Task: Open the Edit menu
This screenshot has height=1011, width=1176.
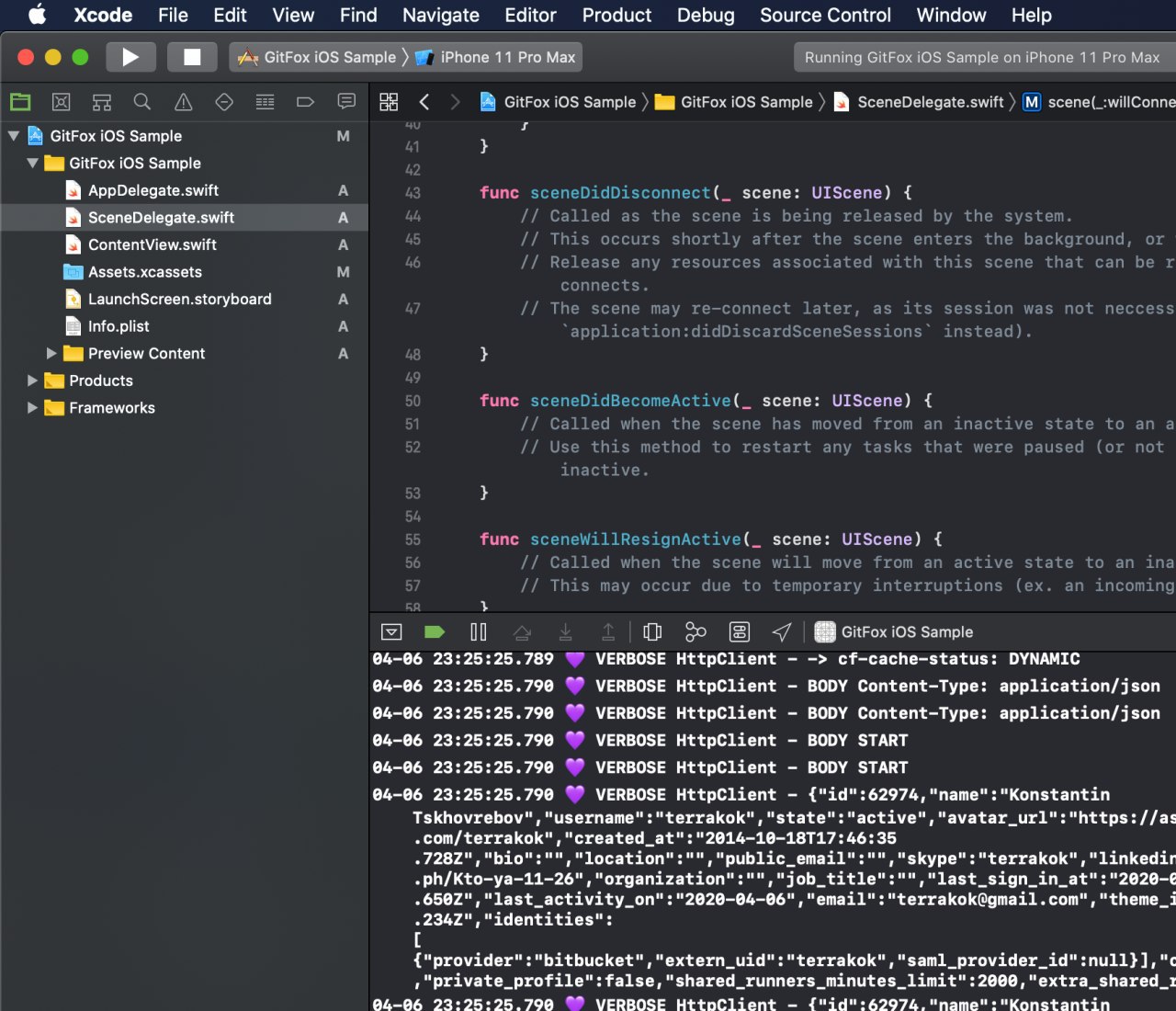Action: 230,15
